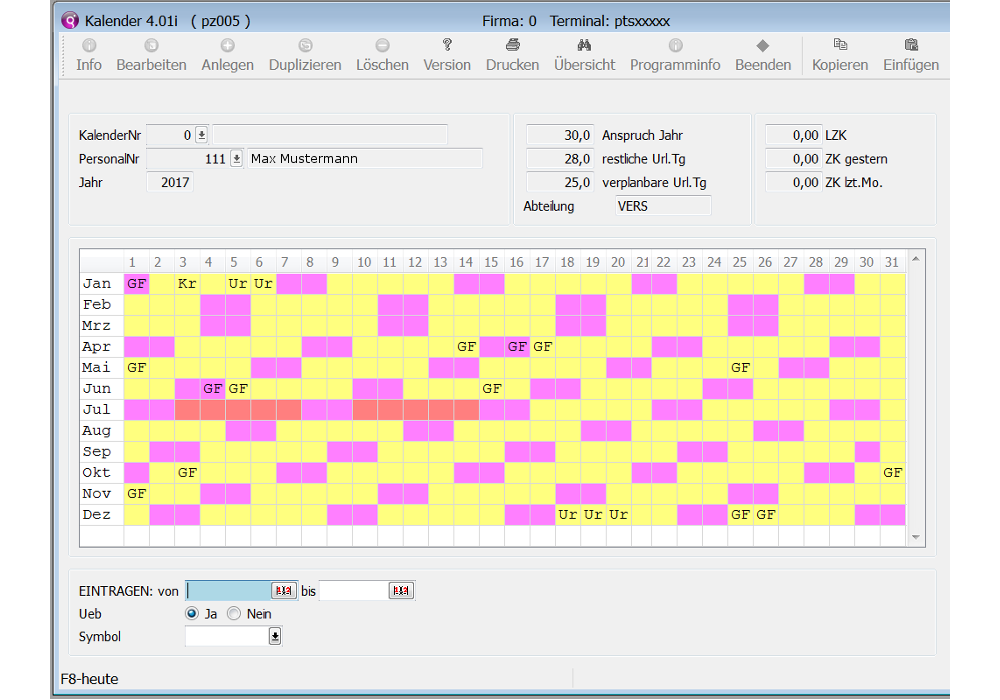Click the Löschen delete icon
The width and height of the screenshot is (1000, 700).
[x=382, y=46]
